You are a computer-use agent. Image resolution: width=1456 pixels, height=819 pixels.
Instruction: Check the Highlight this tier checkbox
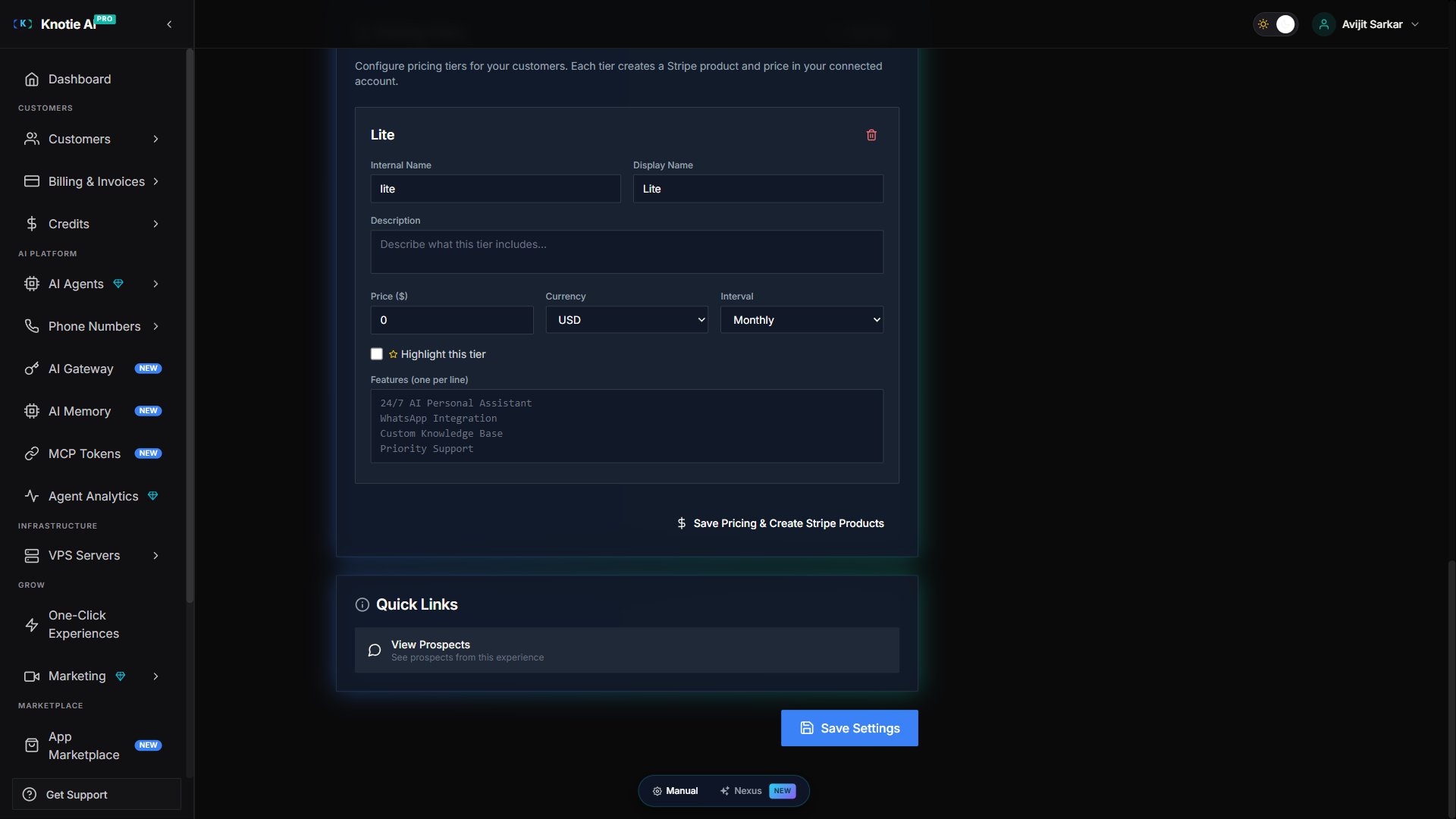click(x=377, y=354)
